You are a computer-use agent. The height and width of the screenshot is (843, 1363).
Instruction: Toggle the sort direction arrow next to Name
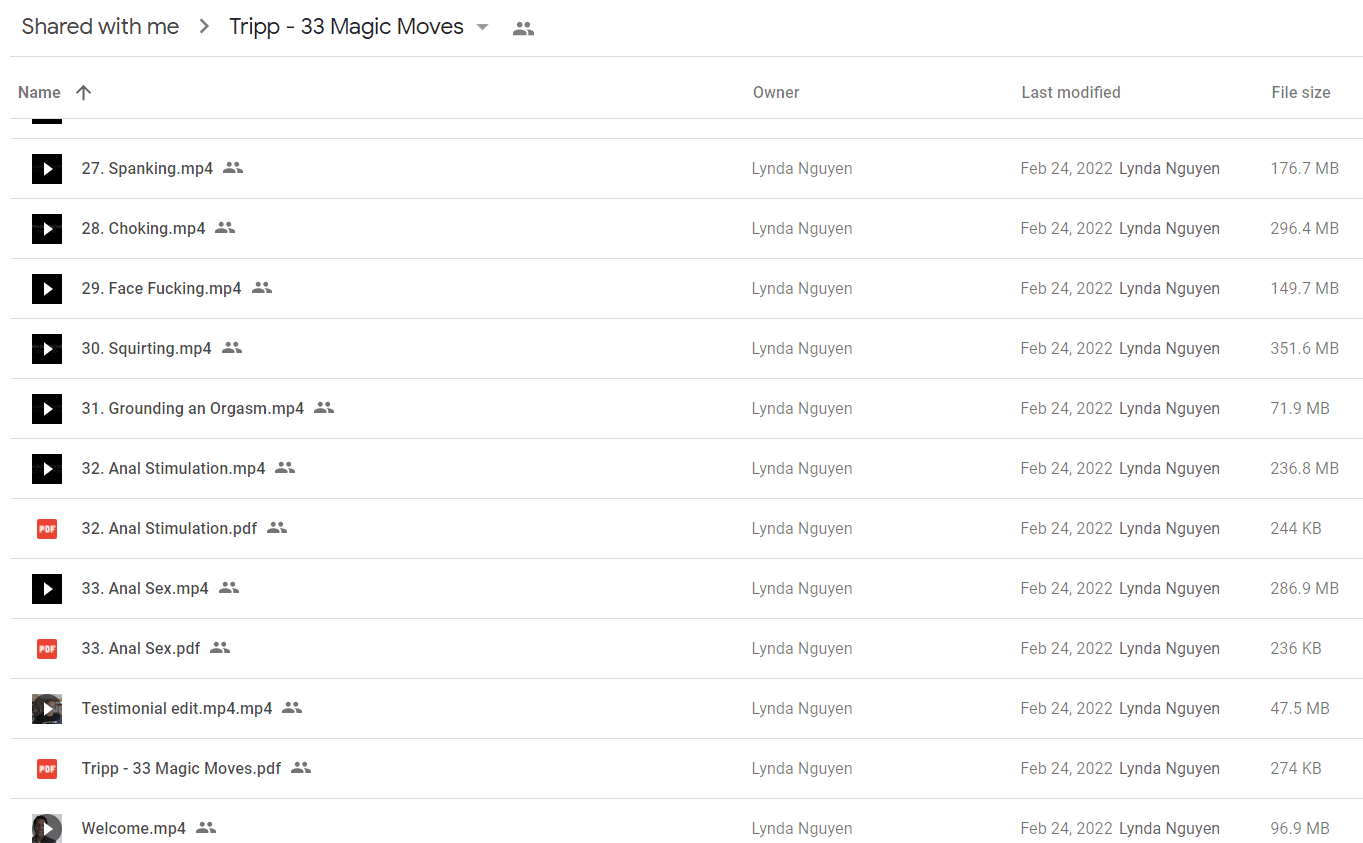[x=84, y=92]
